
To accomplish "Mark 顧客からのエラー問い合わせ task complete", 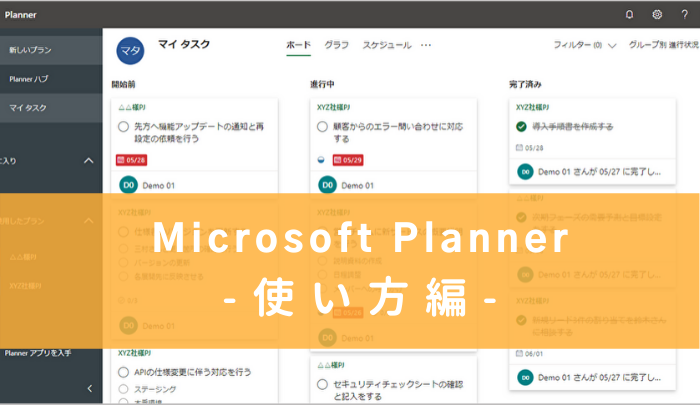I will pyautogui.click(x=322, y=126).
